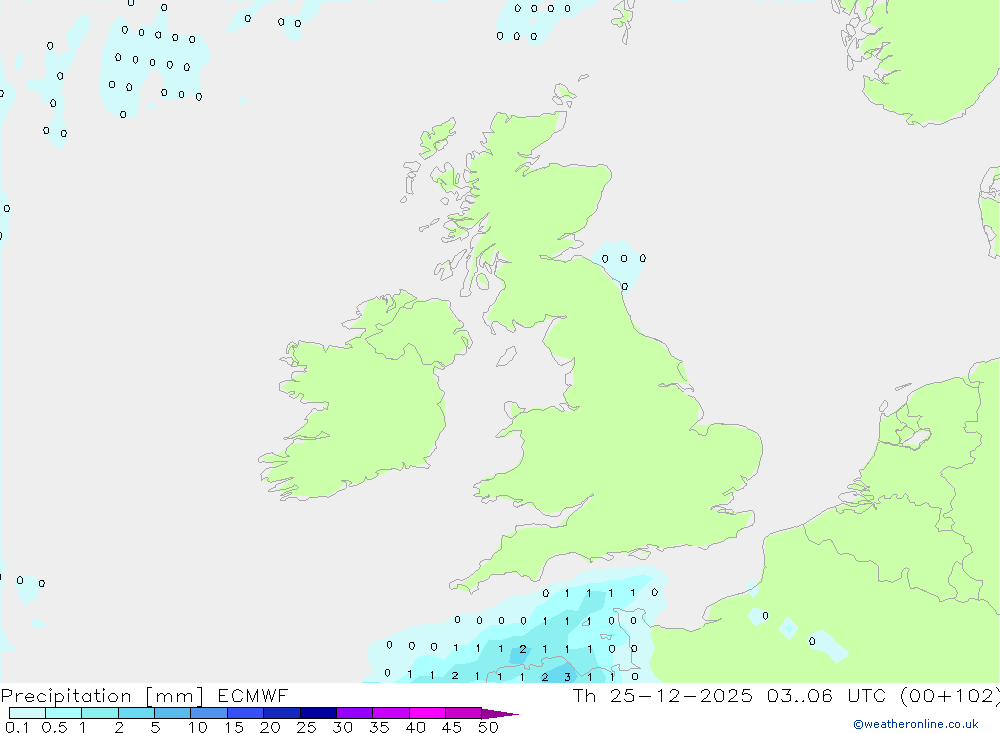The height and width of the screenshot is (733, 1000).
Task: Click the 40–45 mm magenta legend swatch
Action: (x=427, y=713)
